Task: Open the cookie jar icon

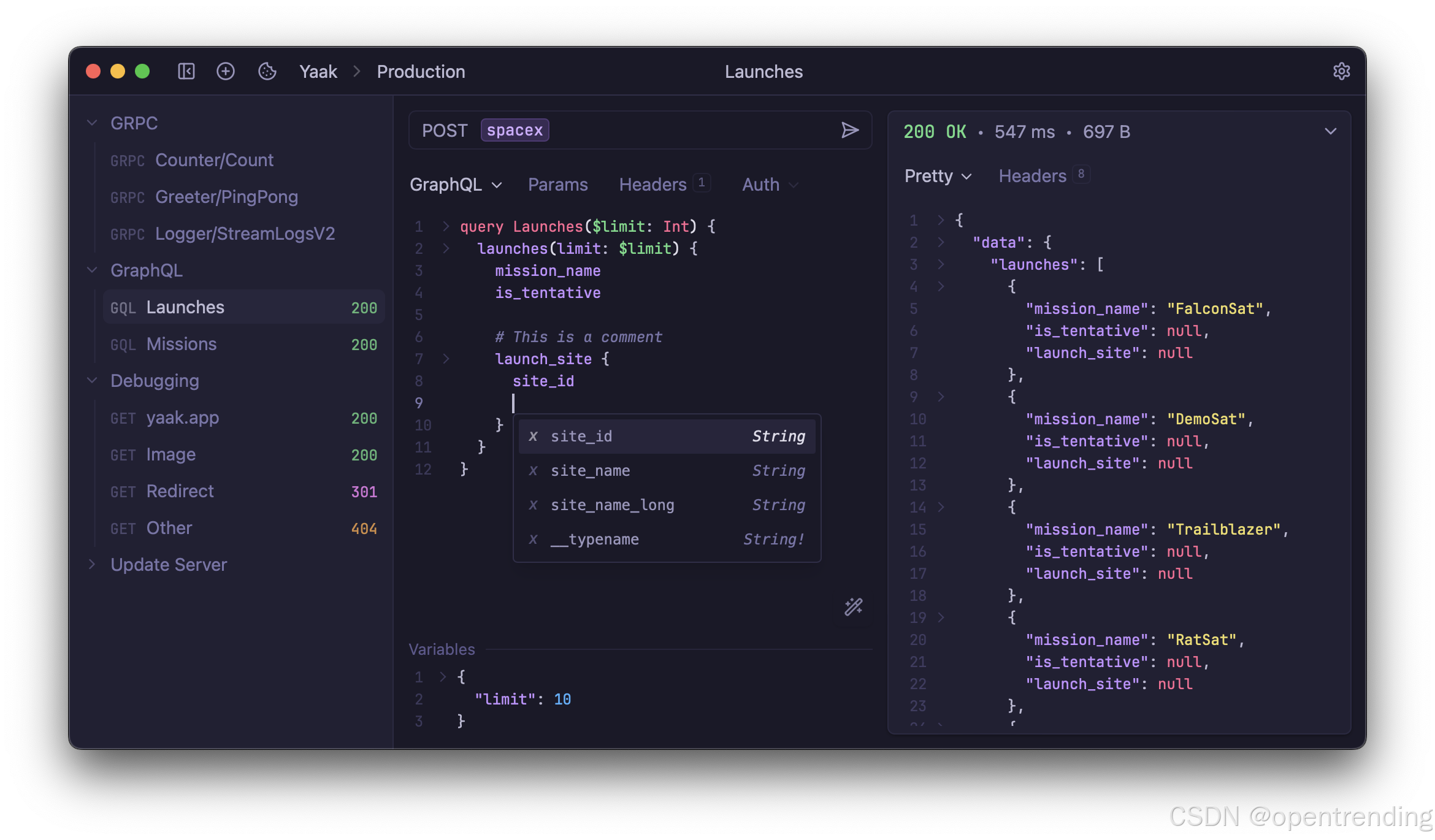Action: click(267, 72)
